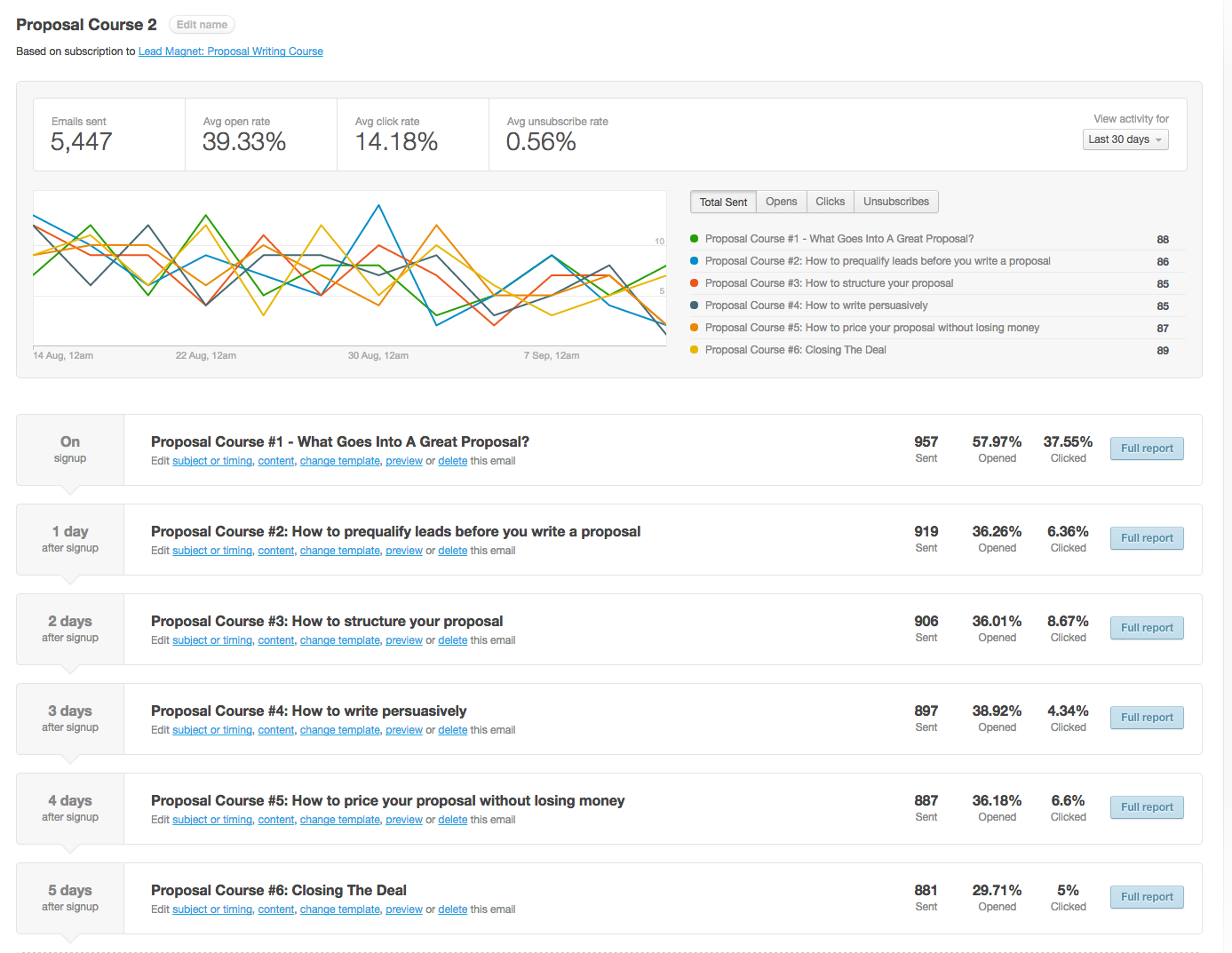Preview the Proposal Course #5 email
1232x953 pixels.
tap(403, 820)
